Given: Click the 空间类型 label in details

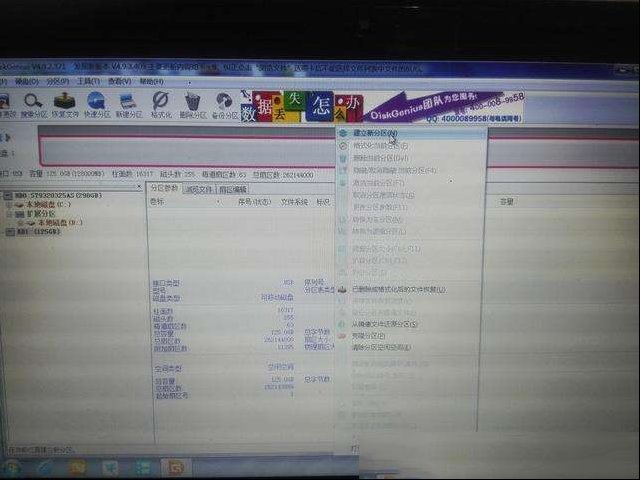Looking at the screenshot, I should (x=168, y=369).
